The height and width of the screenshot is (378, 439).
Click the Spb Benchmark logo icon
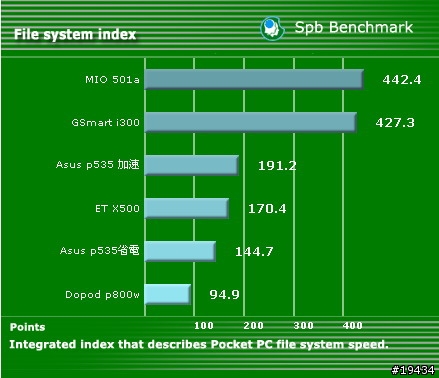[x=273, y=29]
